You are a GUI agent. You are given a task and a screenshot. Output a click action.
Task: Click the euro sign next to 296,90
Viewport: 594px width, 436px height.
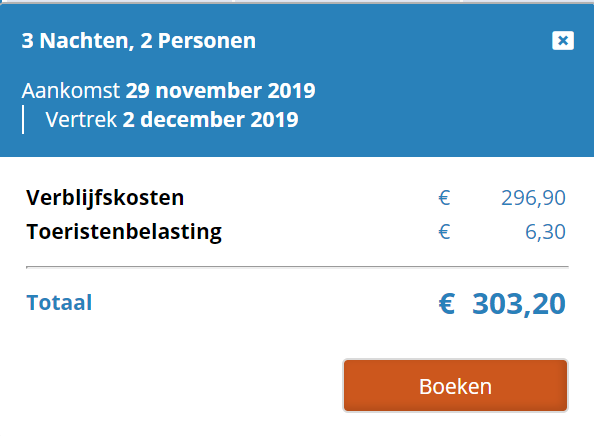(x=444, y=198)
